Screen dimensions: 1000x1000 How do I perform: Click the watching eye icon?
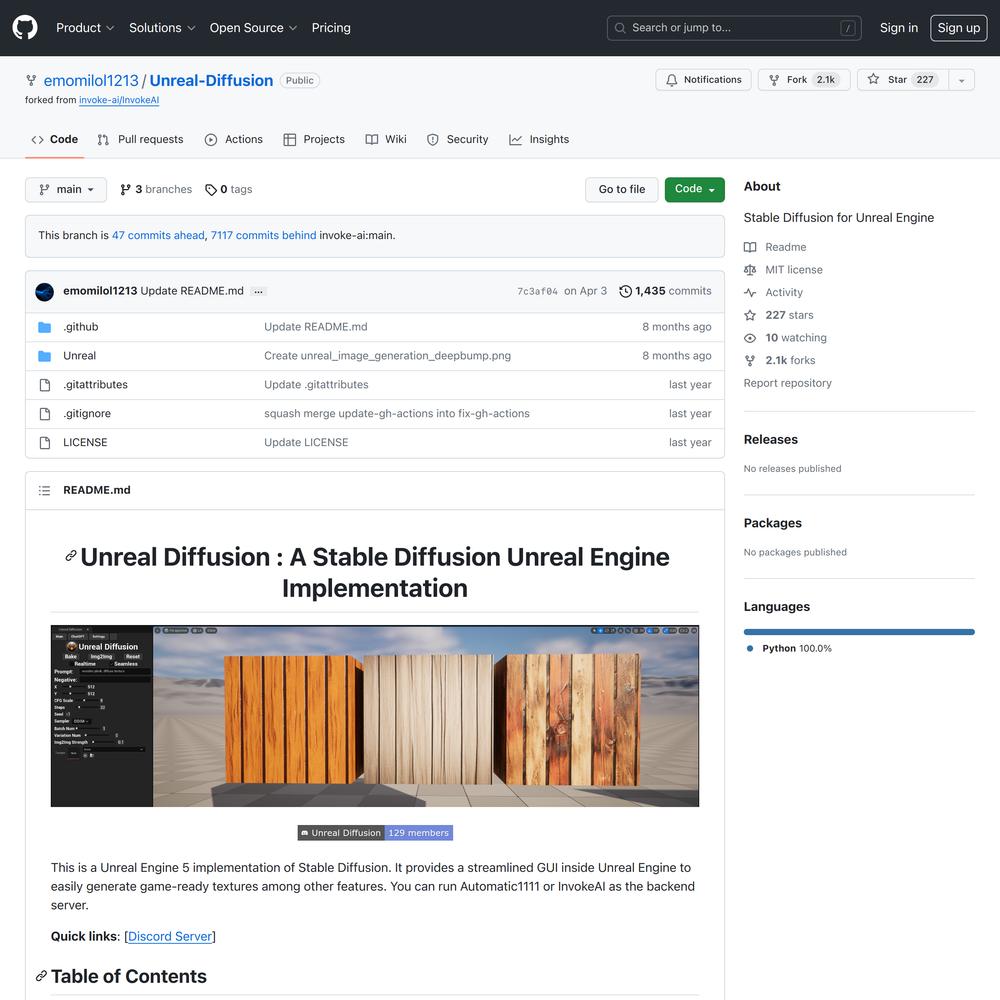pos(750,338)
